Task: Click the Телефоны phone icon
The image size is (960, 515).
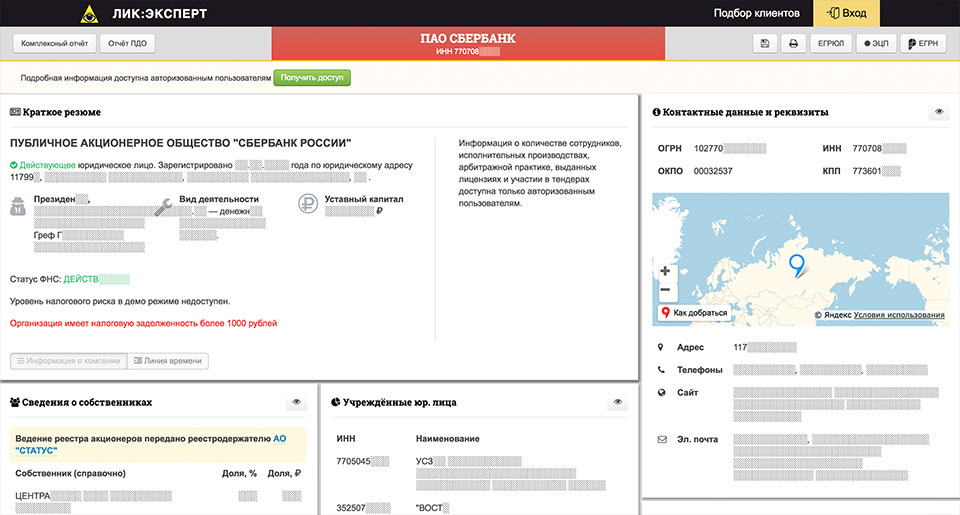Action: coord(661,370)
